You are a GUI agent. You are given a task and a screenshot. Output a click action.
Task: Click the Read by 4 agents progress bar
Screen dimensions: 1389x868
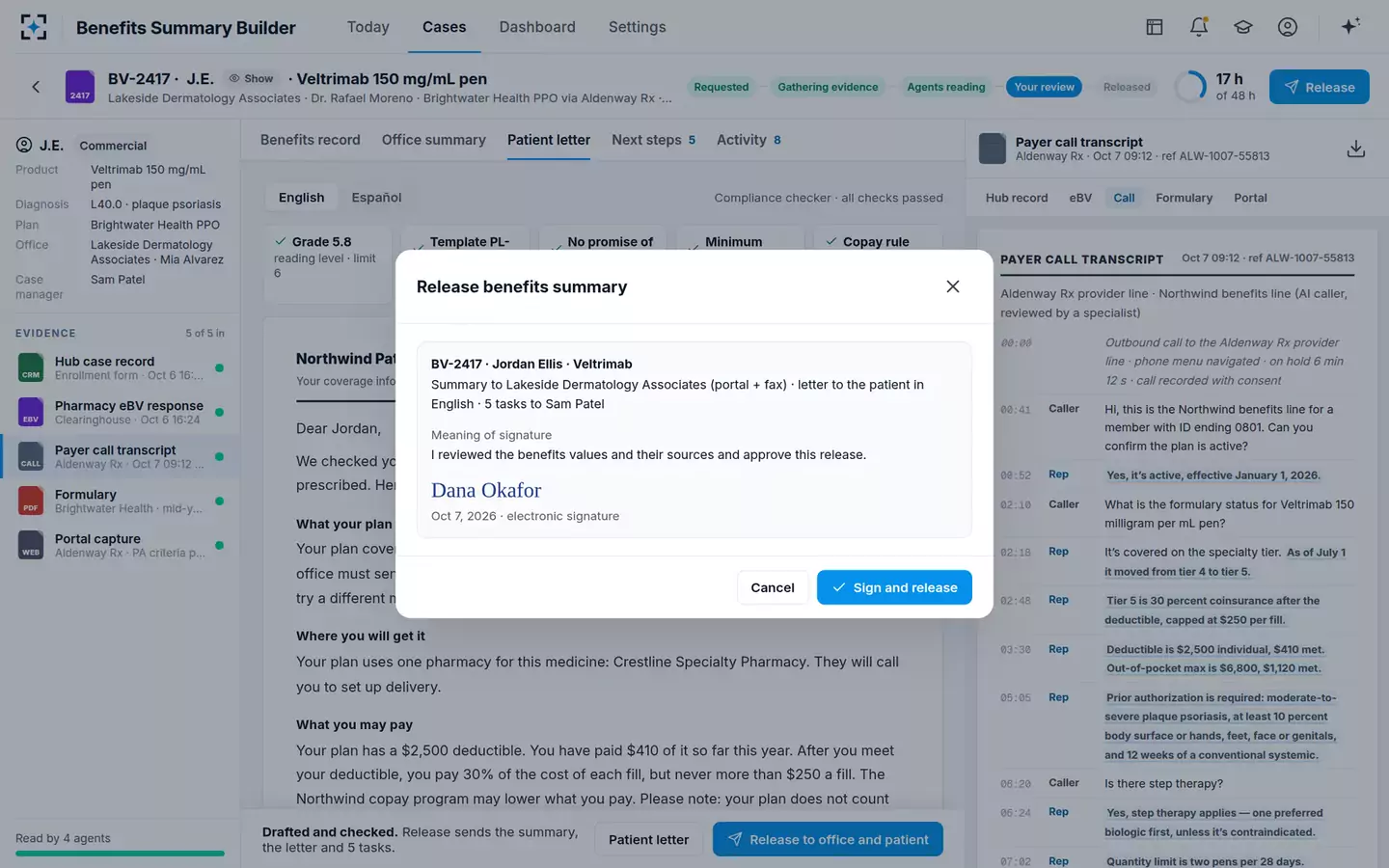coord(120,853)
